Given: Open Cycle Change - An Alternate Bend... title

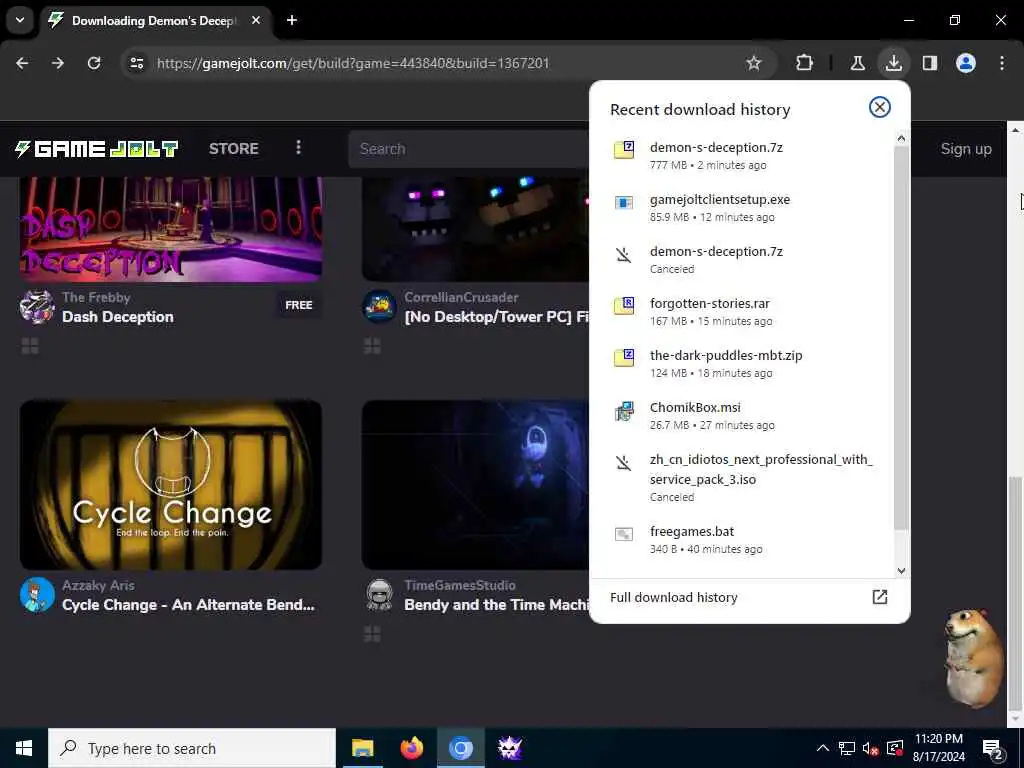Looking at the screenshot, I should pyautogui.click(x=188, y=605).
